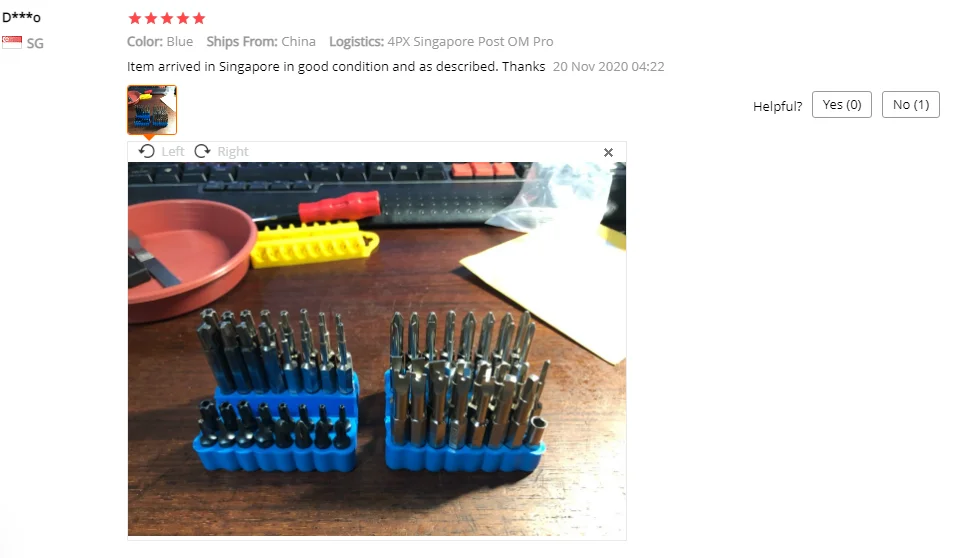
Task: Click the review date 20 Nov 2020
Action: pyautogui.click(x=608, y=66)
